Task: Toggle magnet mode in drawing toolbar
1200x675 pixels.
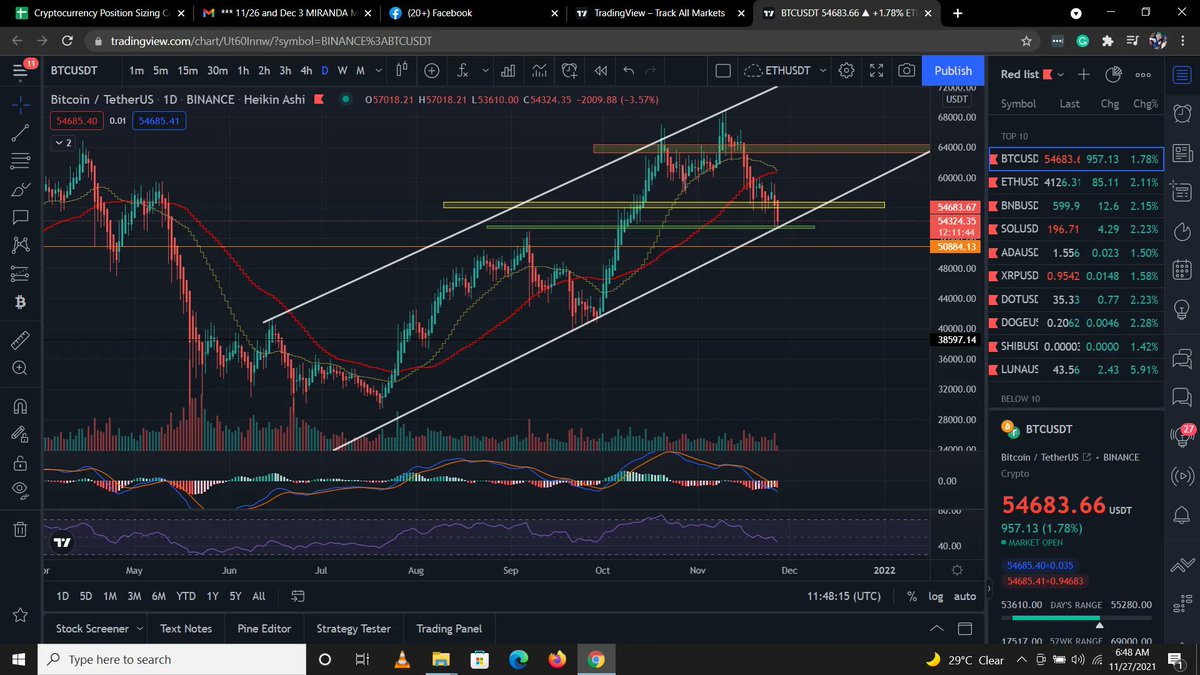Action: click(20, 406)
